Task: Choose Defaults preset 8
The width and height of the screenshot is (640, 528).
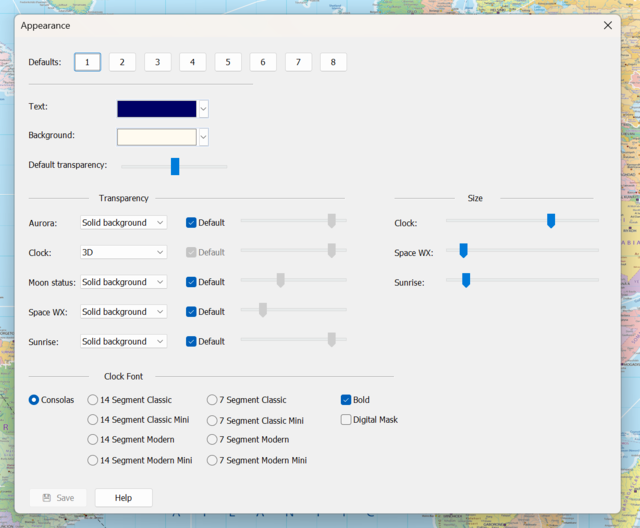Action: [333, 62]
